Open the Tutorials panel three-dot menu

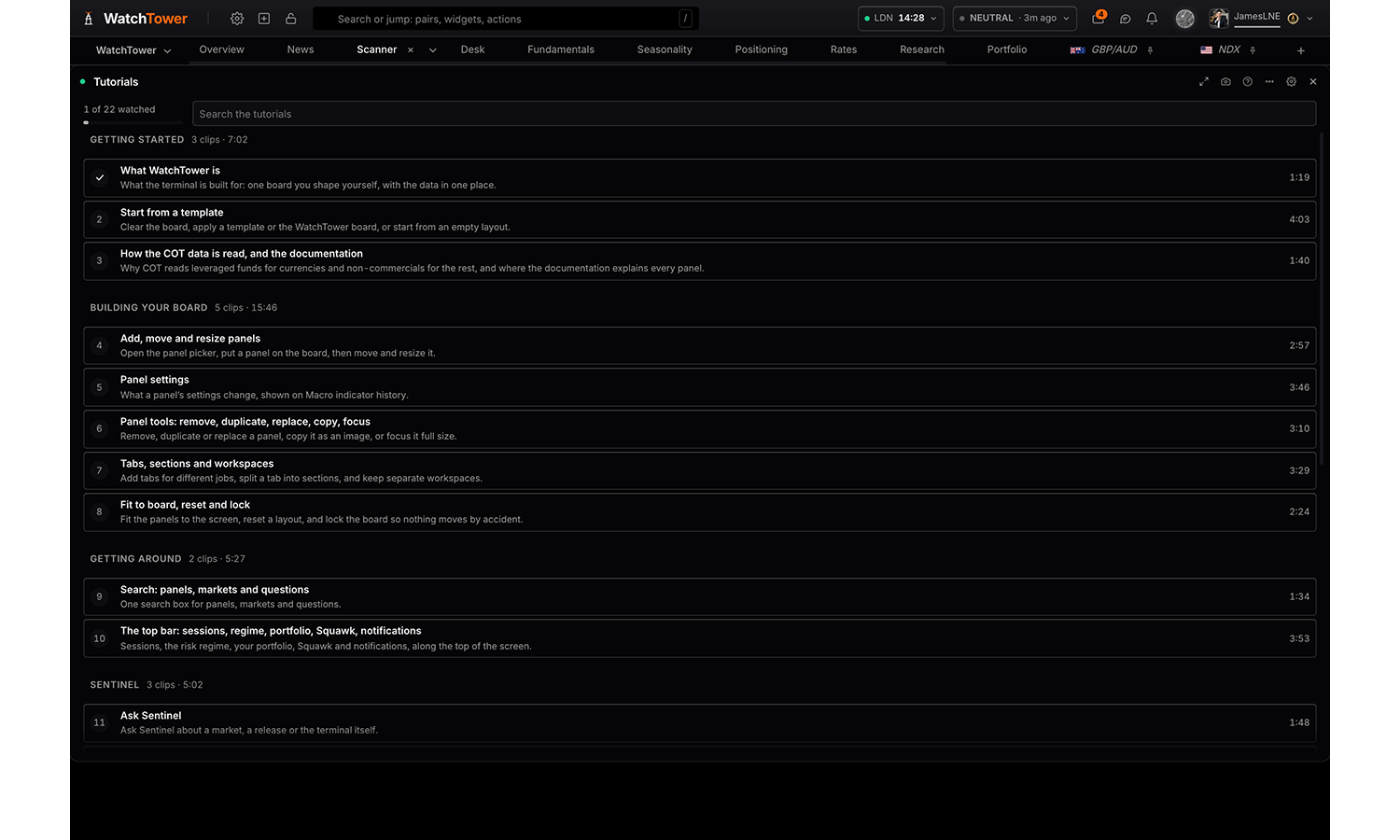click(1269, 82)
